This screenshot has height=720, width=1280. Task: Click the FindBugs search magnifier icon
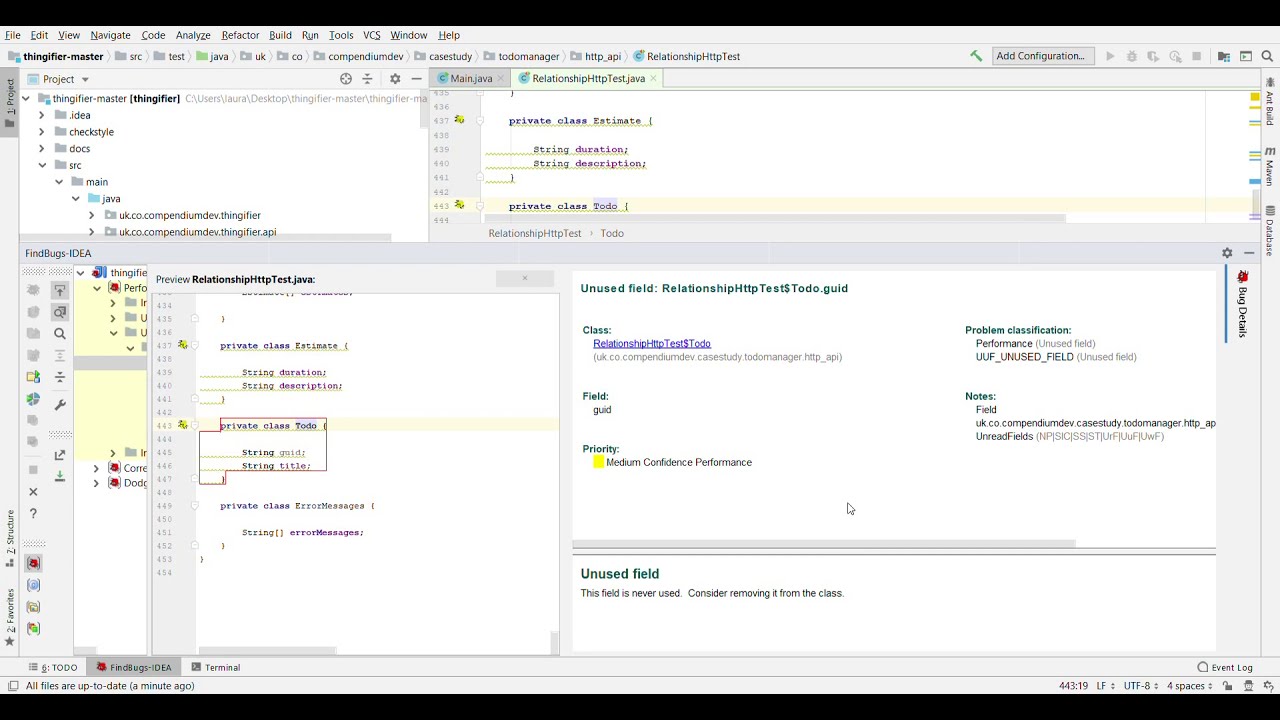pos(60,334)
